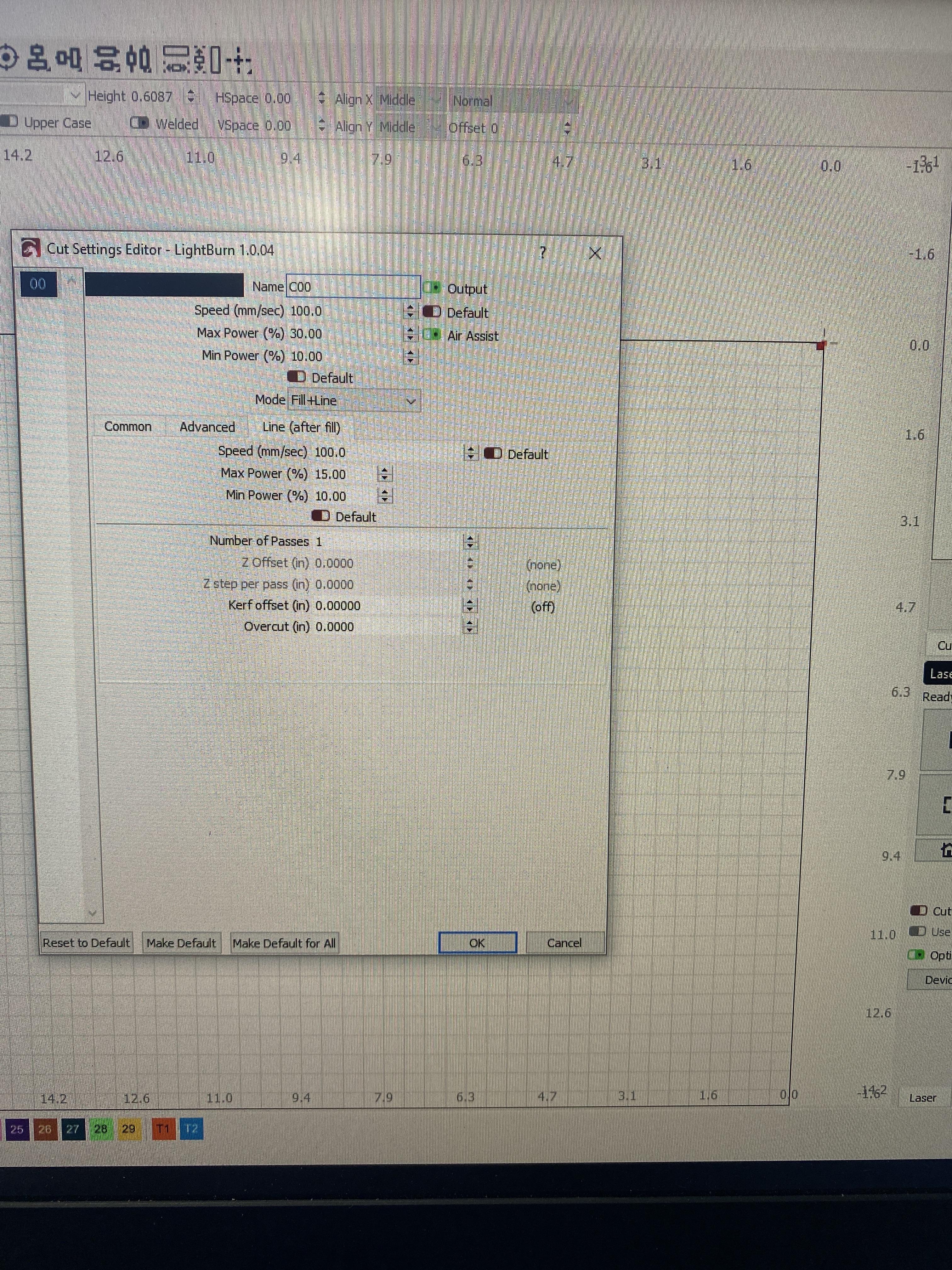The image size is (952, 1270).
Task: Click the third icon in the arrange toolbar
Action: click(x=69, y=59)
